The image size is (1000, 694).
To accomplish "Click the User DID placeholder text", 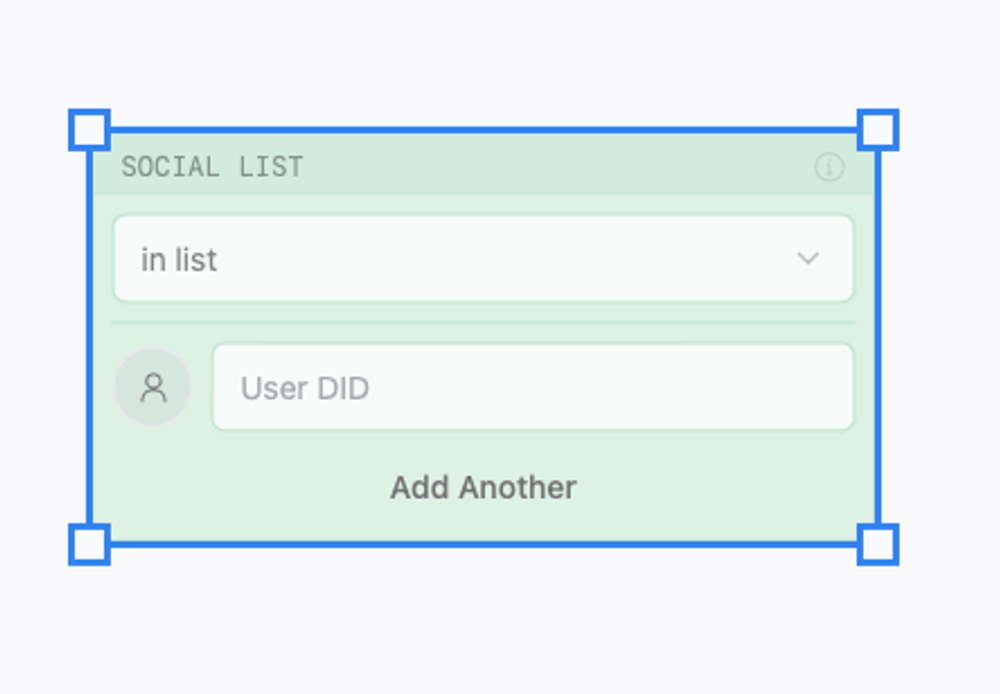I will pyautogui.click(x=305, y=388).
